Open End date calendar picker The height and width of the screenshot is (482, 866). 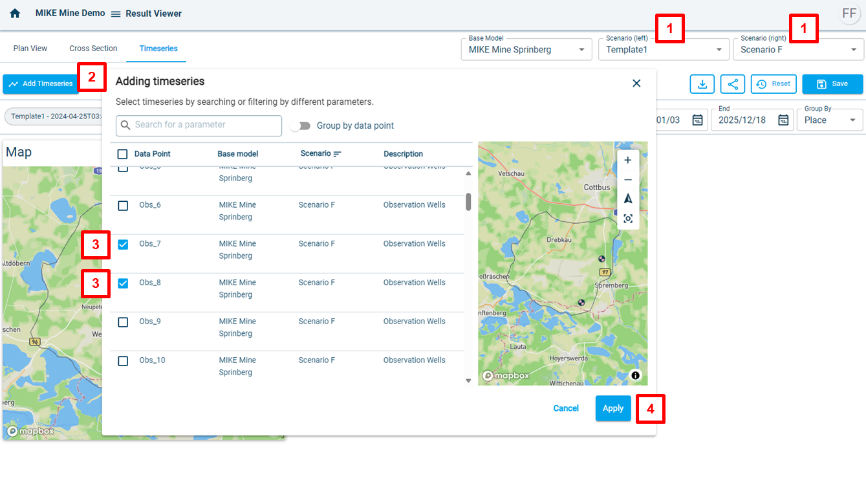coord(784,120)
